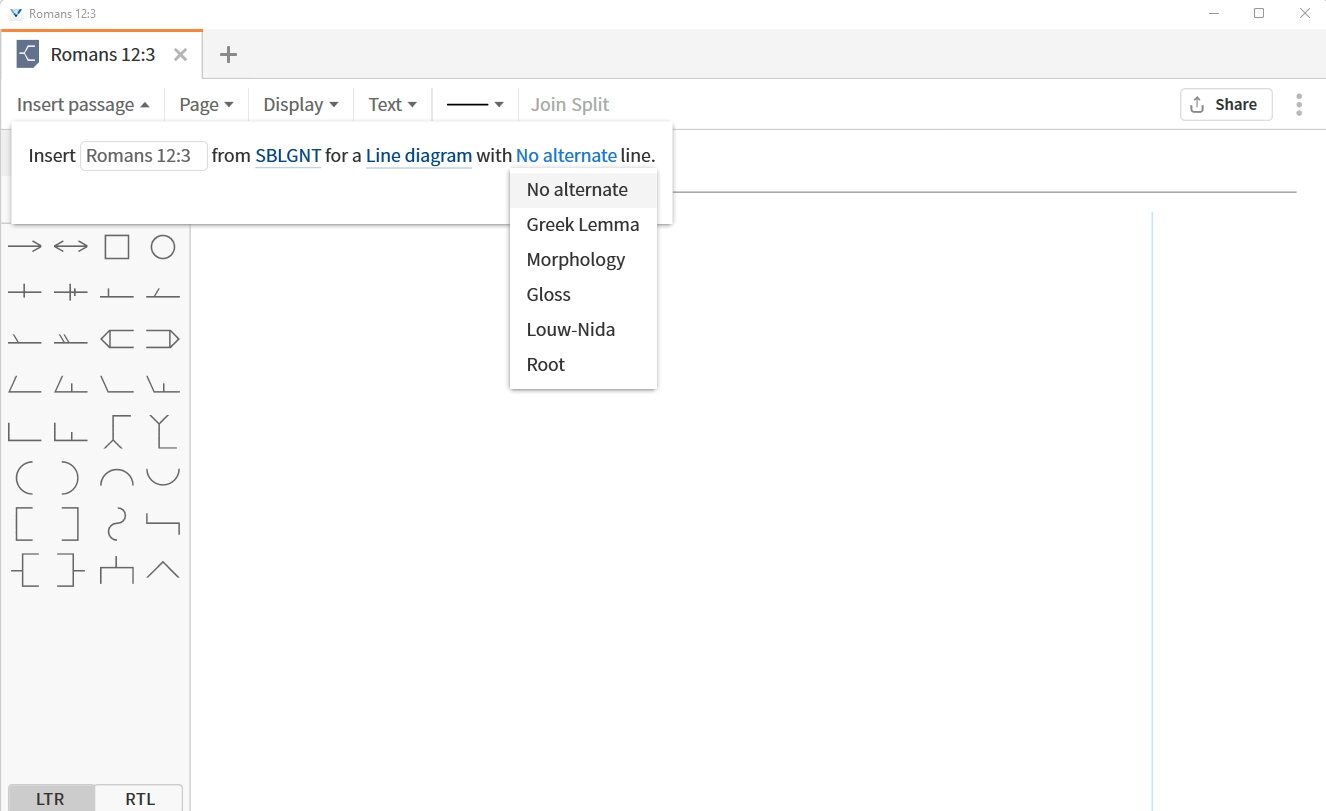Select the double-headed arrow symbol
This screenshot has height=811, width=1326.
(x=69, y=245)
